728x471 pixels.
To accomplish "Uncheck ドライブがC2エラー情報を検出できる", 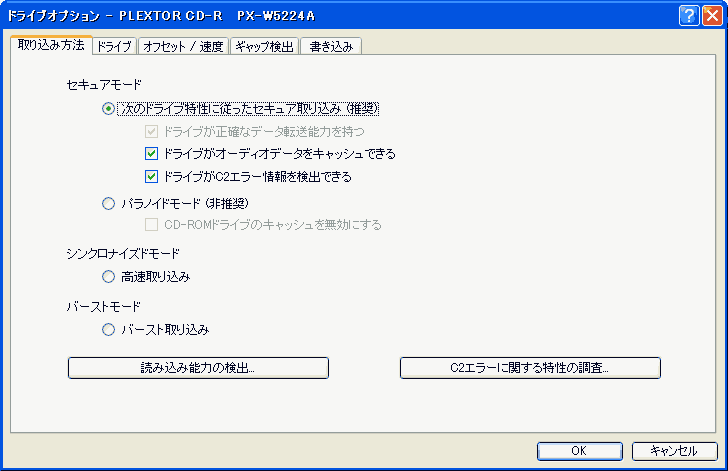I will (x=151, y=177).
